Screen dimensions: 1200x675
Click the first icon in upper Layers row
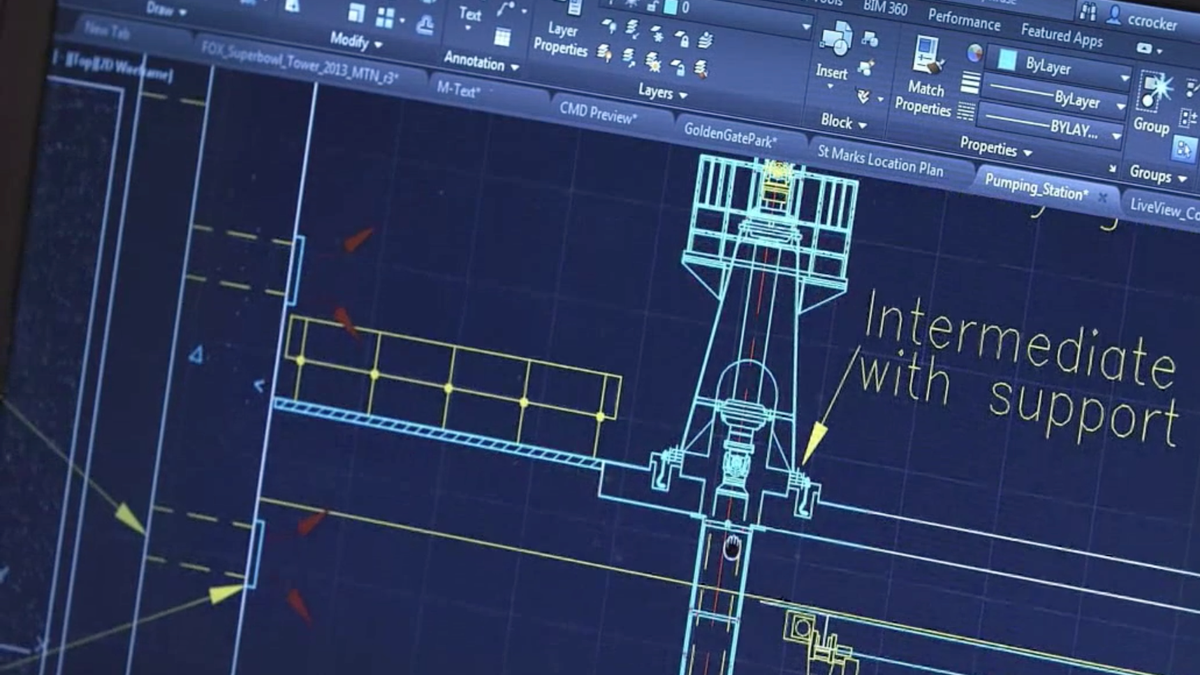point(609,25)
